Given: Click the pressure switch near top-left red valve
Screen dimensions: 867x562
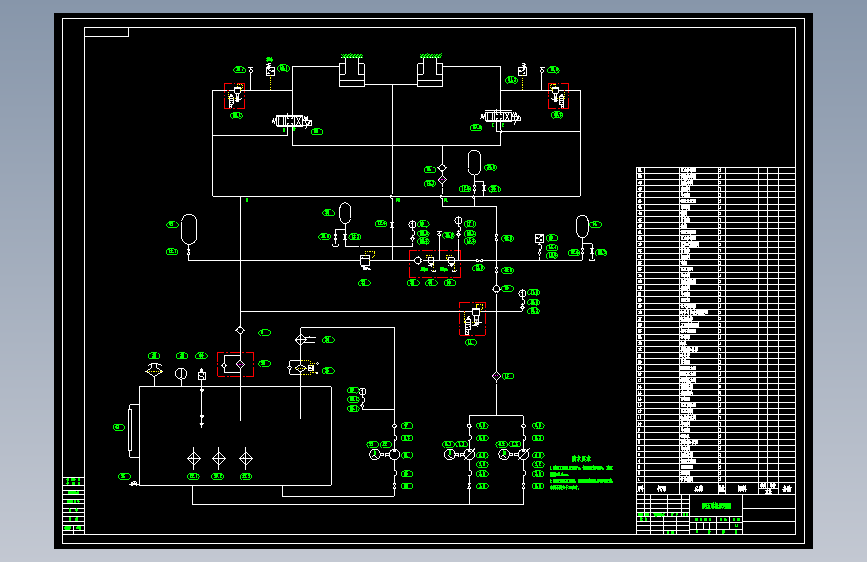Looking at the screenshot, I should point(270,70).
